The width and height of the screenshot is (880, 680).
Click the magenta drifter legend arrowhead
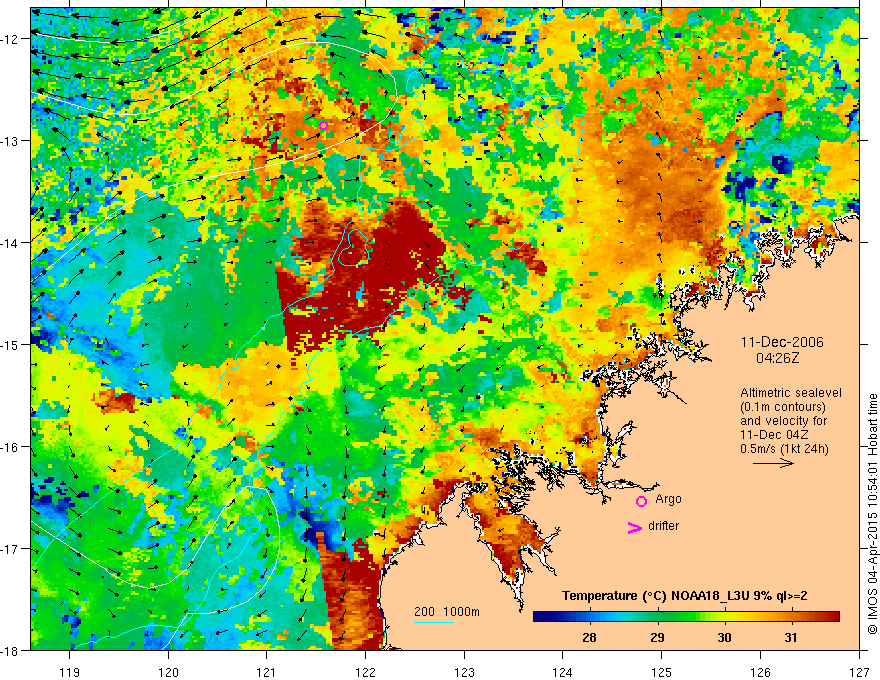pos(634,527)
